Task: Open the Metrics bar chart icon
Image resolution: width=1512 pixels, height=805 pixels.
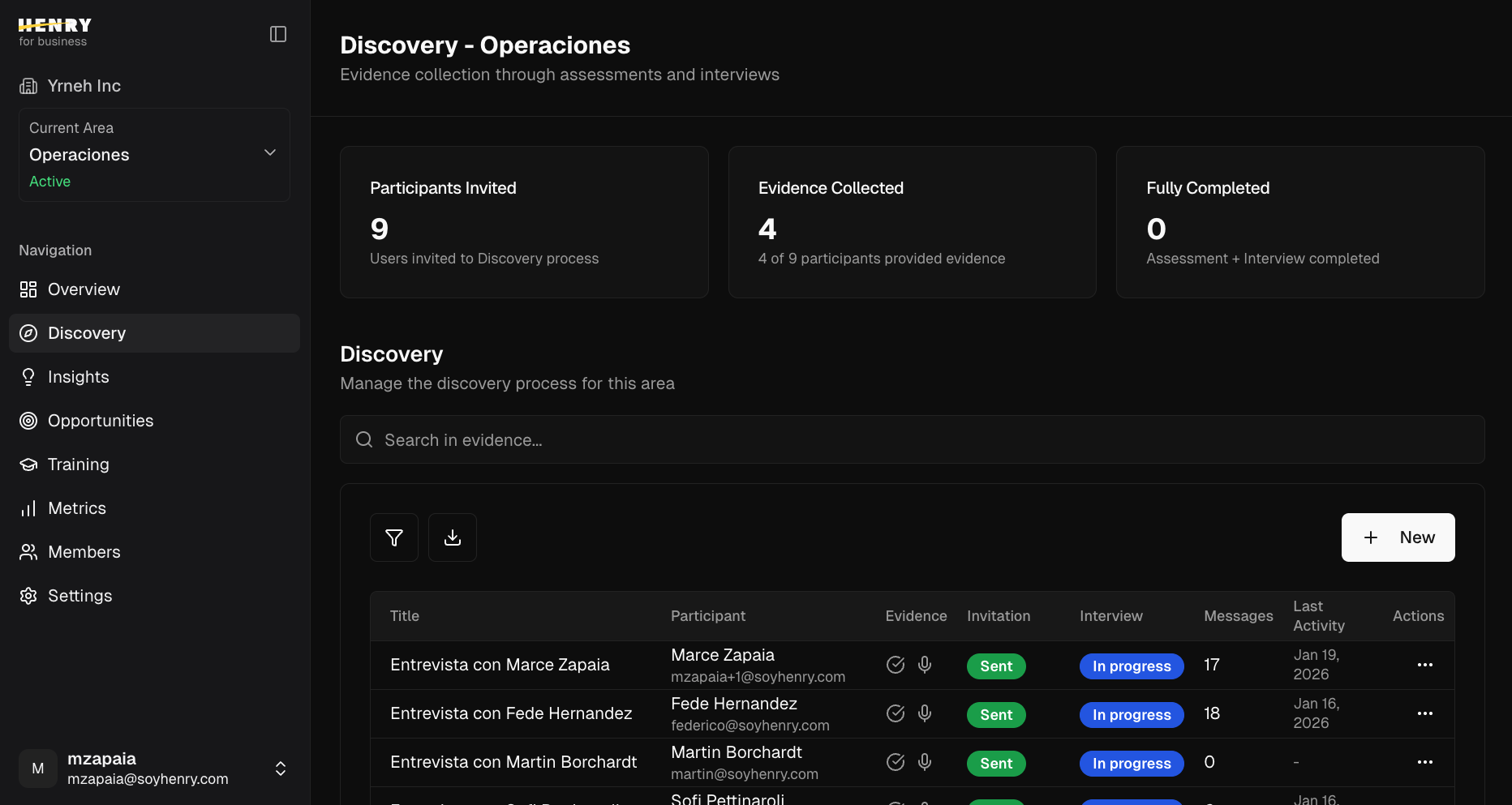Action: coord(28,507)
